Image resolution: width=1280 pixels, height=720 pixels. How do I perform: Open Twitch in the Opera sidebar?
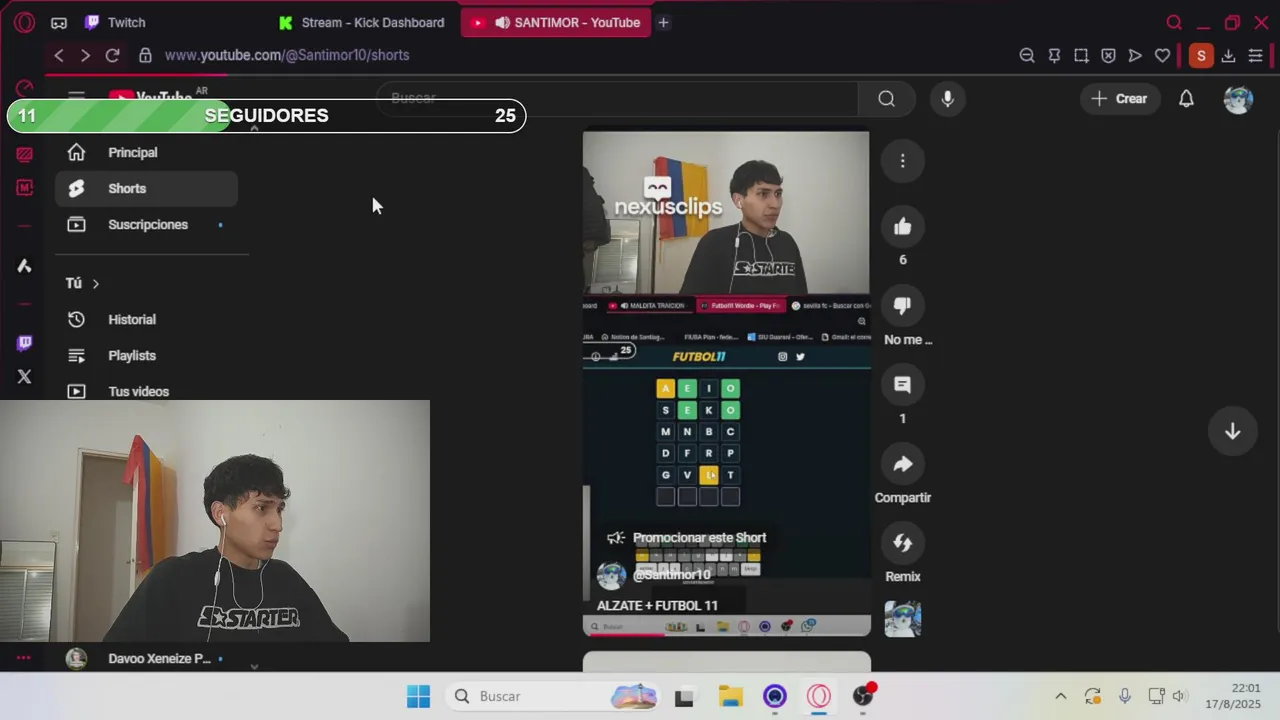(x=24, y=343)
